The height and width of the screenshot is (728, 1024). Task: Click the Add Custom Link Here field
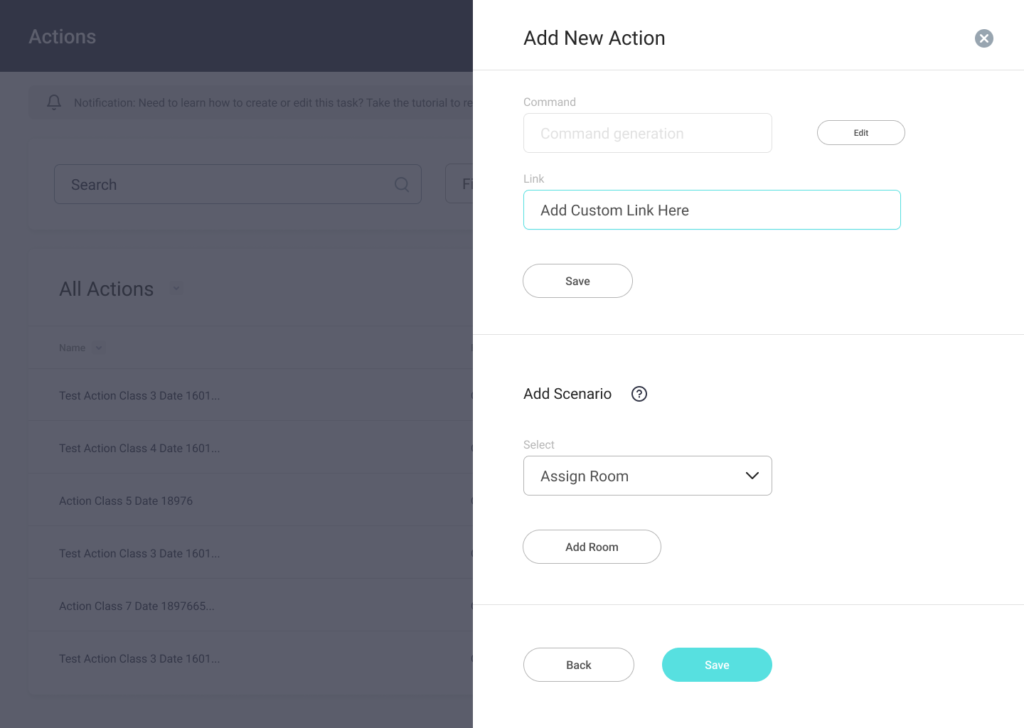point(711,210)
